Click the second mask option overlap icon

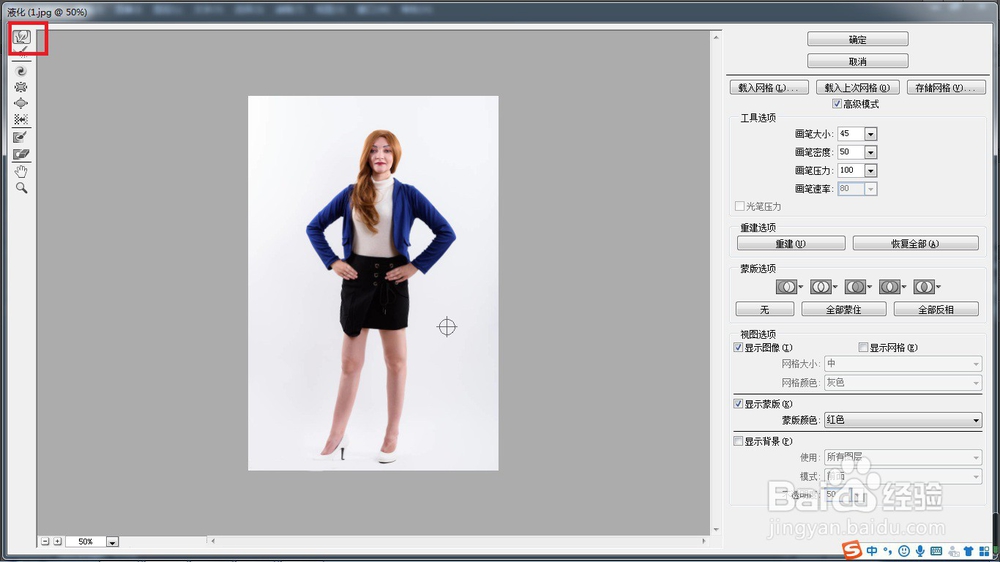(x=821, y=287)
